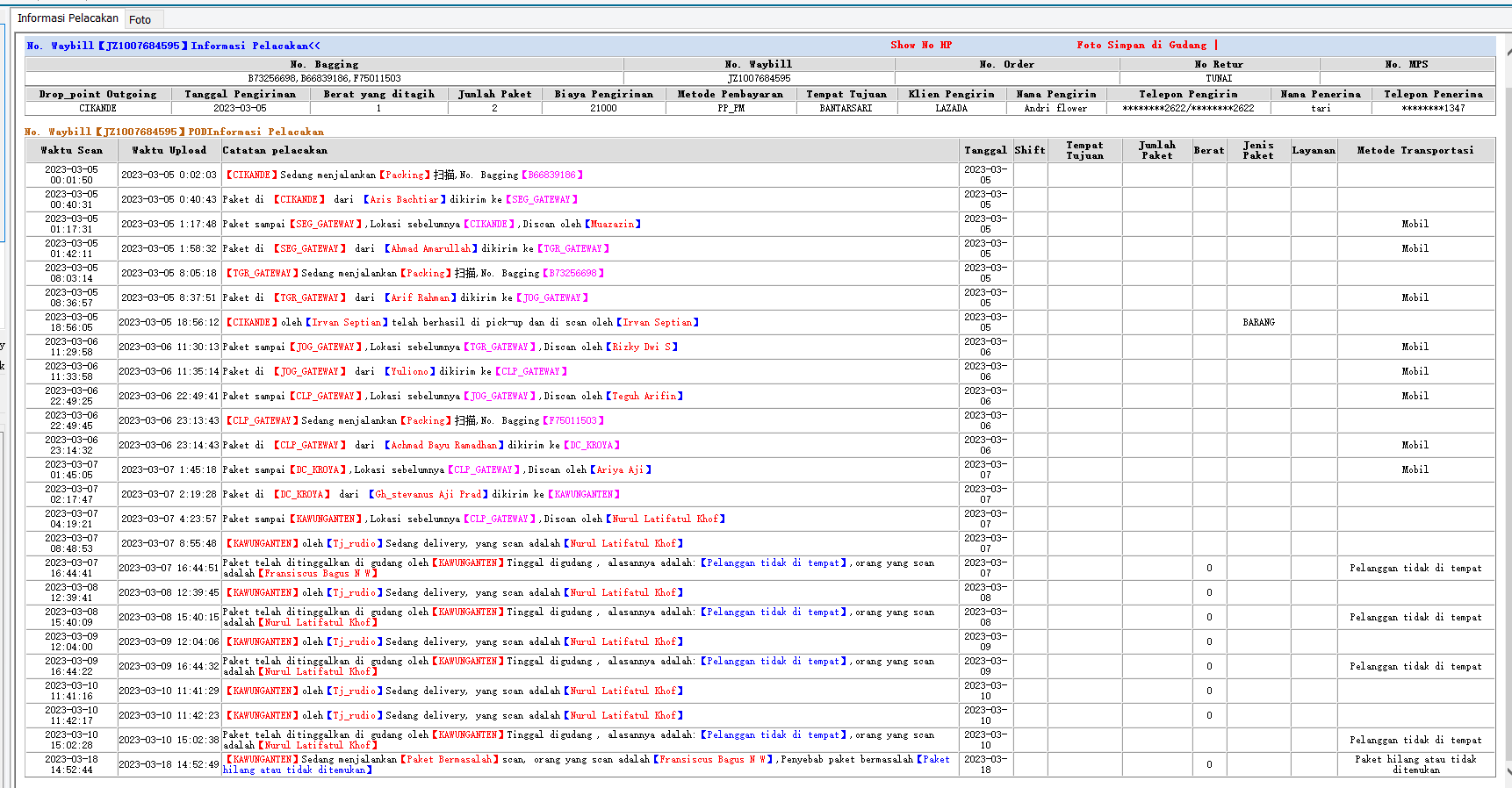The height and width of the screenshot is (788, 1512).
Task: Select LAZADA client cell
Action: pos(951,108)
